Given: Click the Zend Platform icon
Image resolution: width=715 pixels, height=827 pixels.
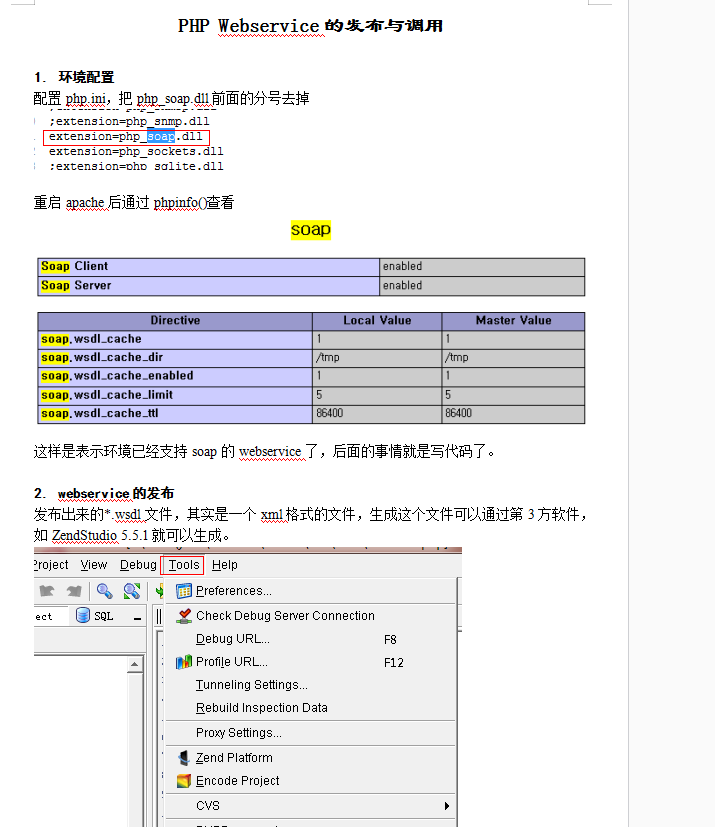Looking at the screenshot, I should pyautogui.click(x=184, y=758).
